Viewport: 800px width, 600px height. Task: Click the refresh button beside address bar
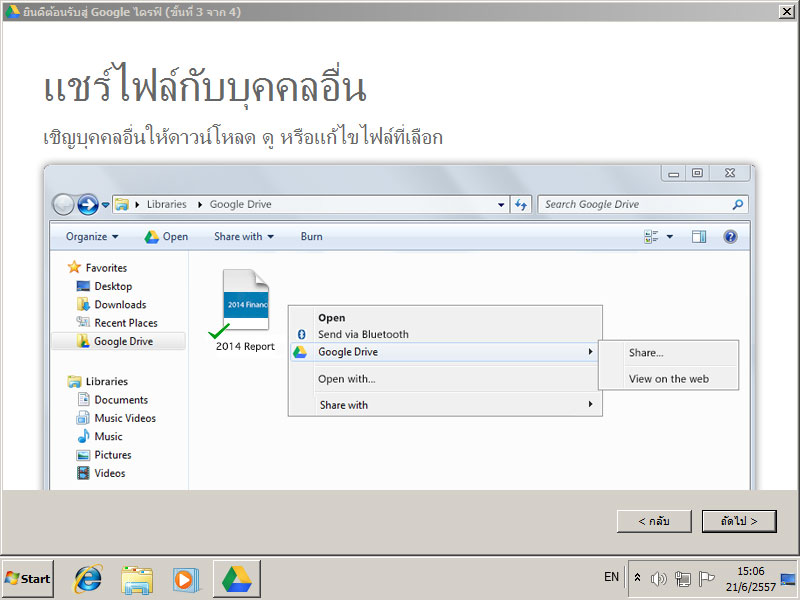coord(520,205)
